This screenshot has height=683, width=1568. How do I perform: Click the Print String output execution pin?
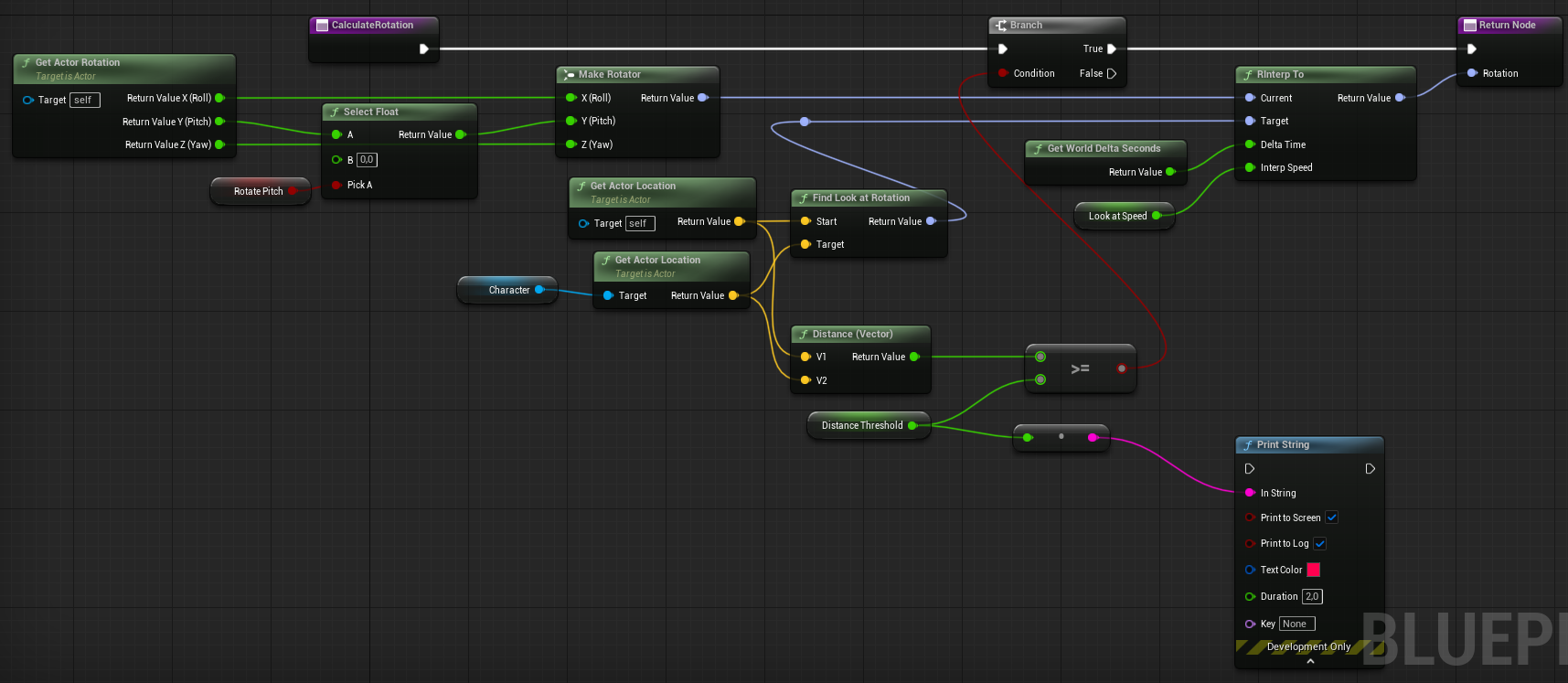1370,469
